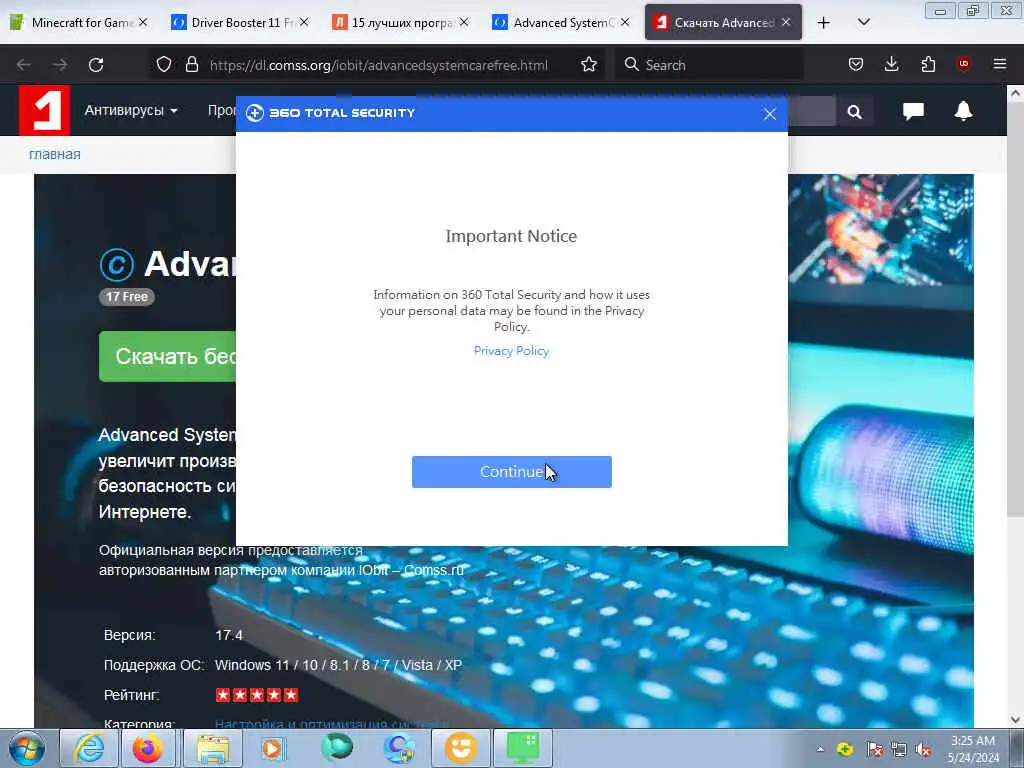The width and height of the screenshot is (1024, 768).
Task: Reload the current page
Action: point(96,65)
